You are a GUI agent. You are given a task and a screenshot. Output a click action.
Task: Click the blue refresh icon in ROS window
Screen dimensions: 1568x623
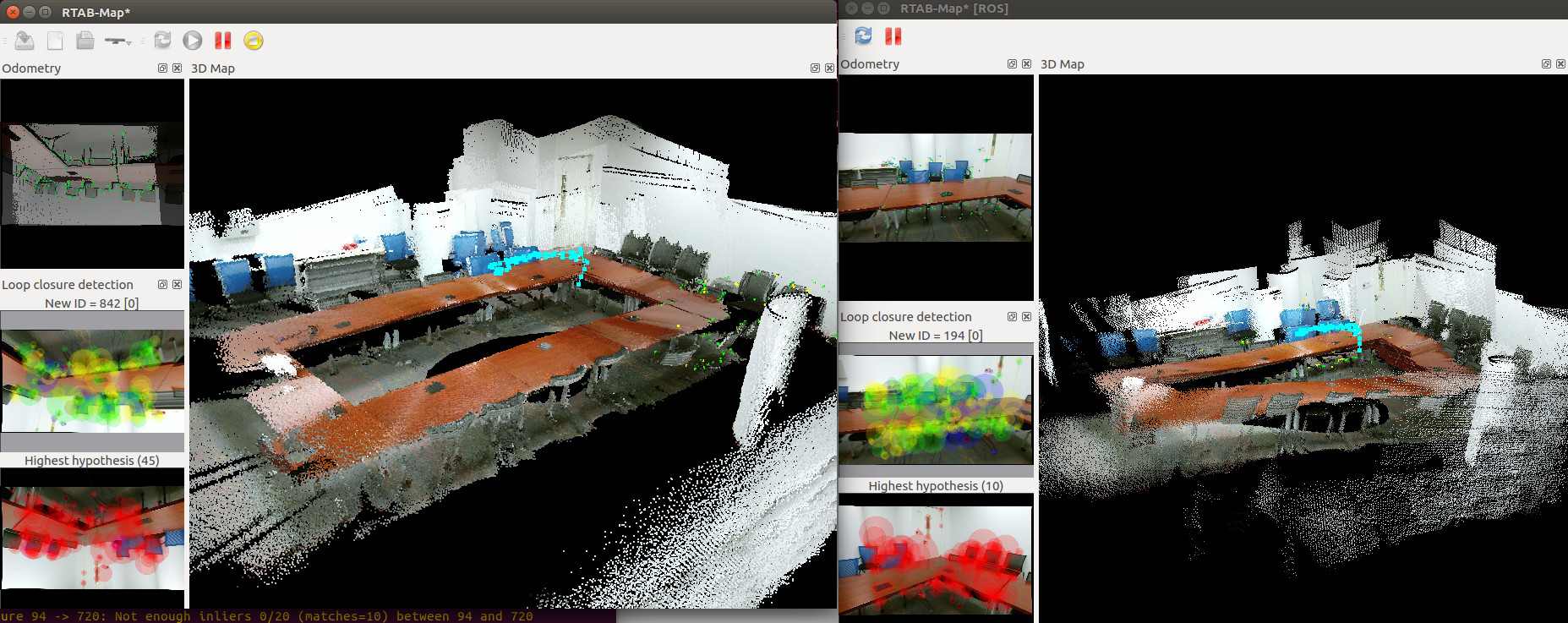coord(863,36)
